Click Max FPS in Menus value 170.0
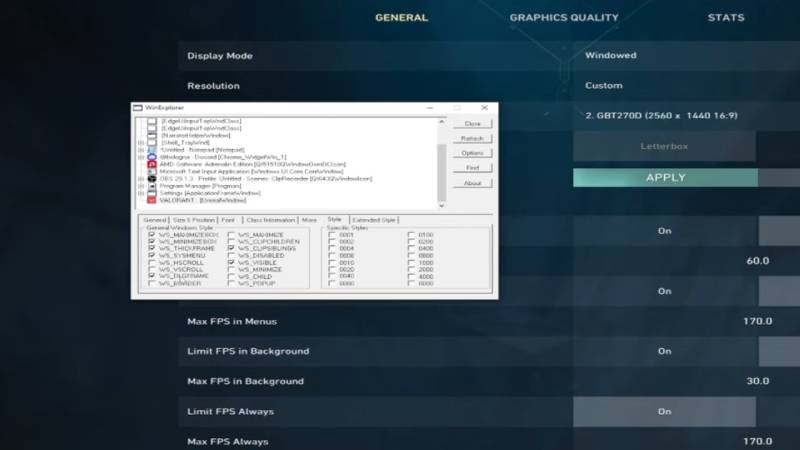The height and width of the screenshot is (450, 800). tap(757, 321)
